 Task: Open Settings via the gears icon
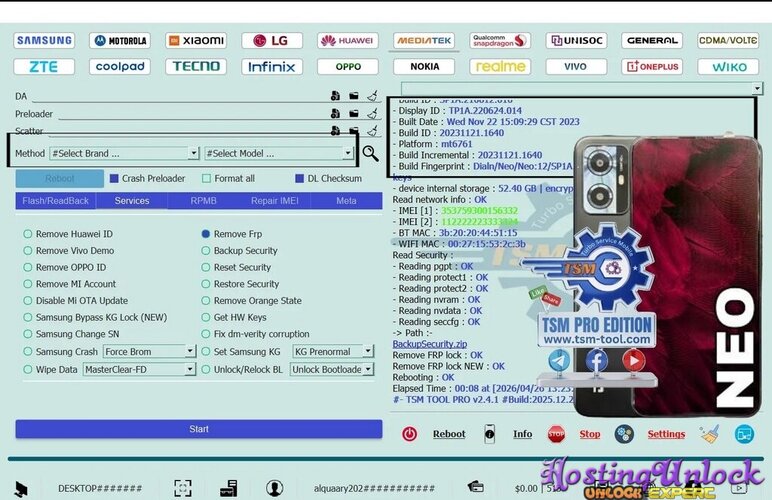point(624,434)
